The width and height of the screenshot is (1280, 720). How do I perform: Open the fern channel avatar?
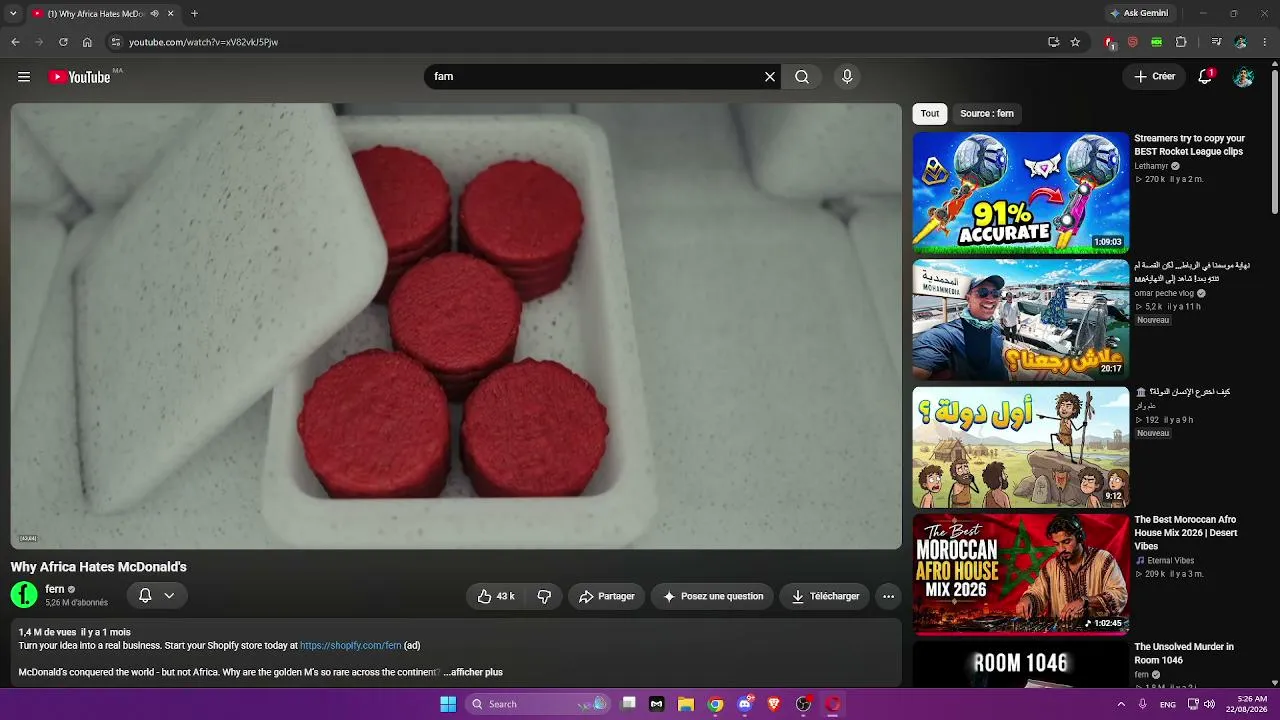pyautogui.click(x=24, y=595)
